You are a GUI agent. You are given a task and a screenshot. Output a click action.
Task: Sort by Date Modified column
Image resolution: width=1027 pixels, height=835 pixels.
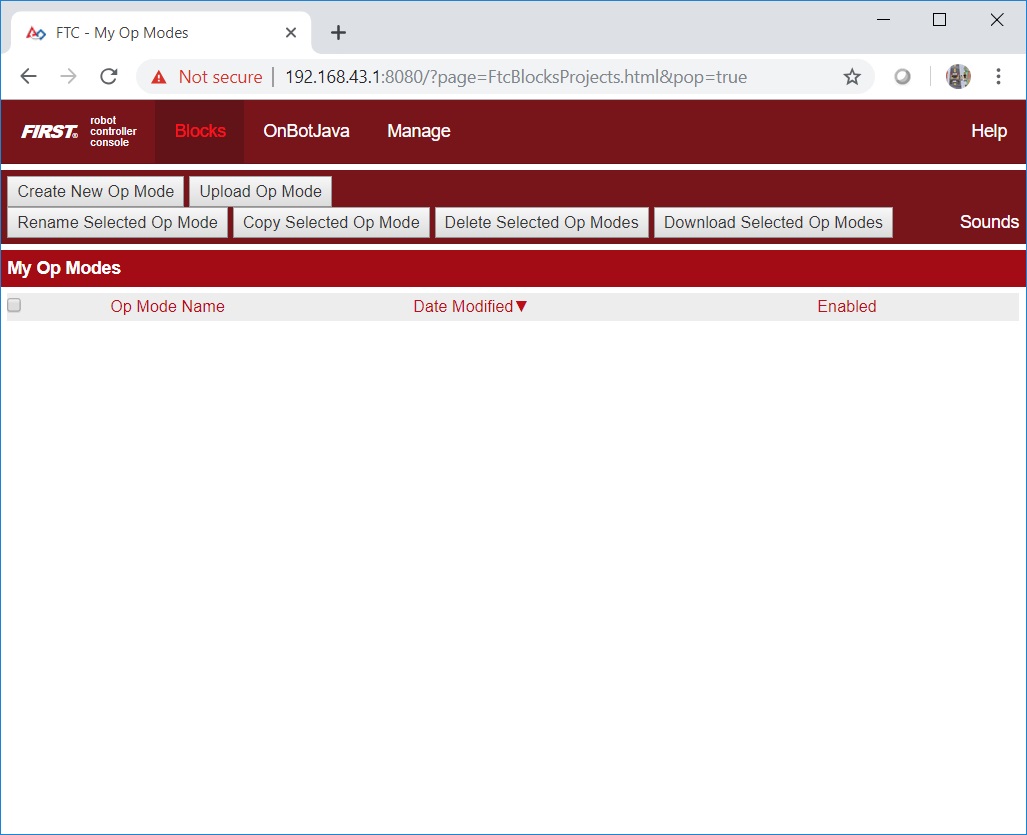pyautogui.click(x=464, y=307)
